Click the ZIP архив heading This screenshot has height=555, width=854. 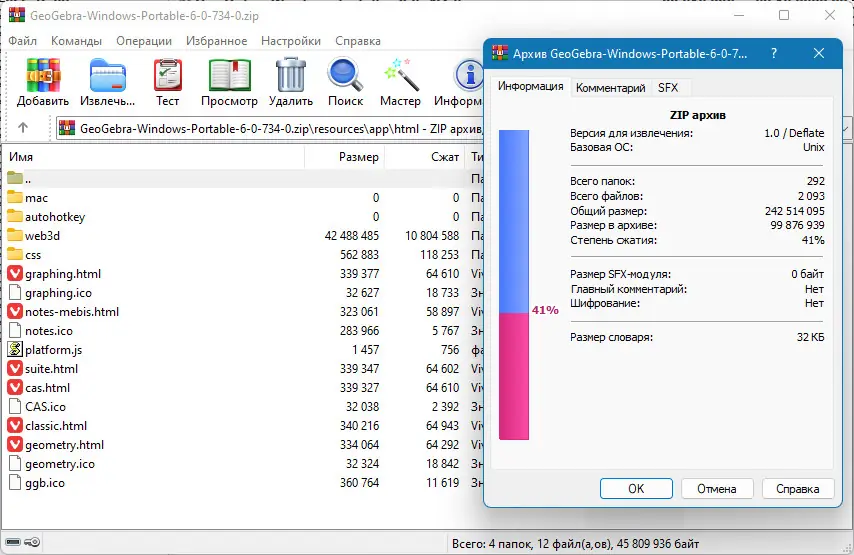click(698, 115)
